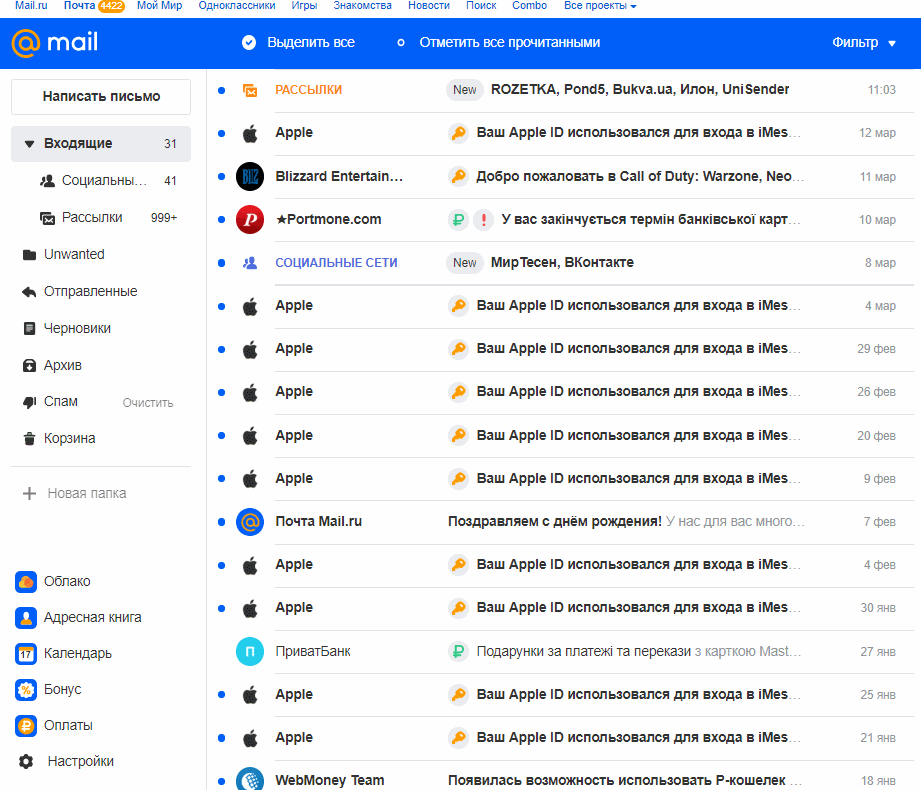Image resolution: width=921 pixels, height=790 pixels.
Task: Click the Рассылки orange category icon in list
Action: [250, 90]
